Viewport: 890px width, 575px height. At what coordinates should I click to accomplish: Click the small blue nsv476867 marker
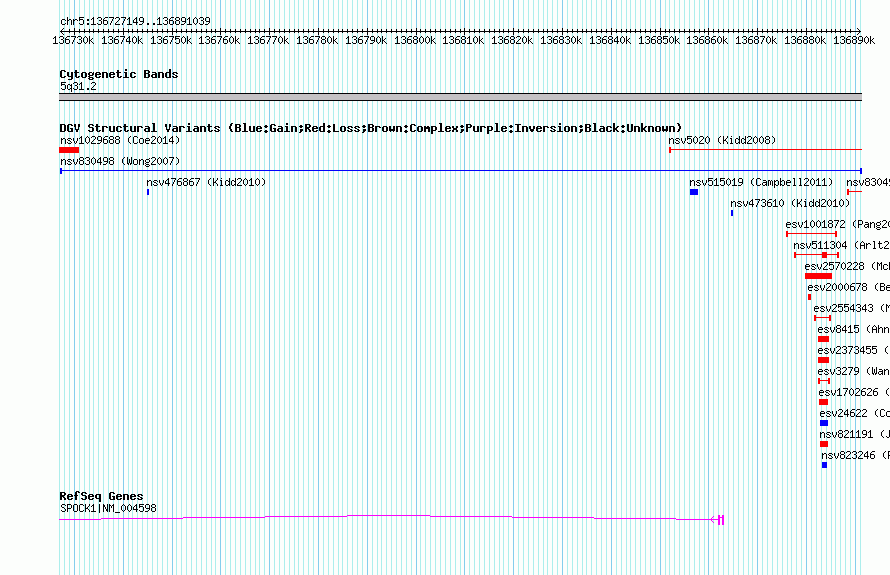pos(148,192)
